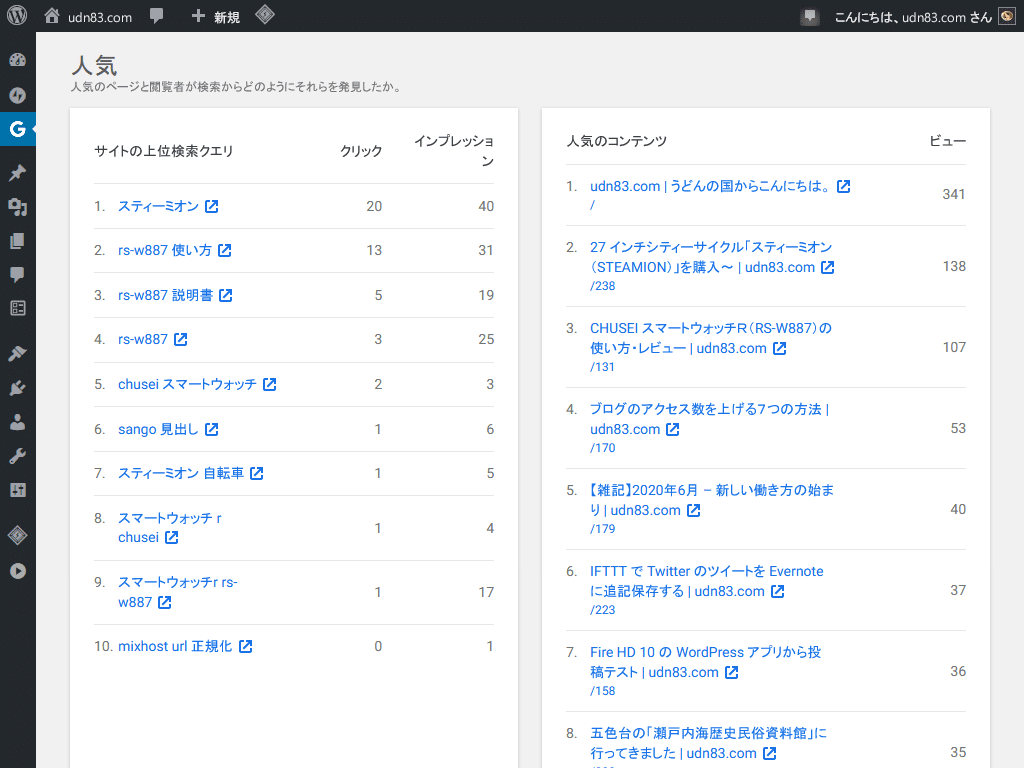
Task: Open Users person icon in sidebar
Action: click(18, 422)
